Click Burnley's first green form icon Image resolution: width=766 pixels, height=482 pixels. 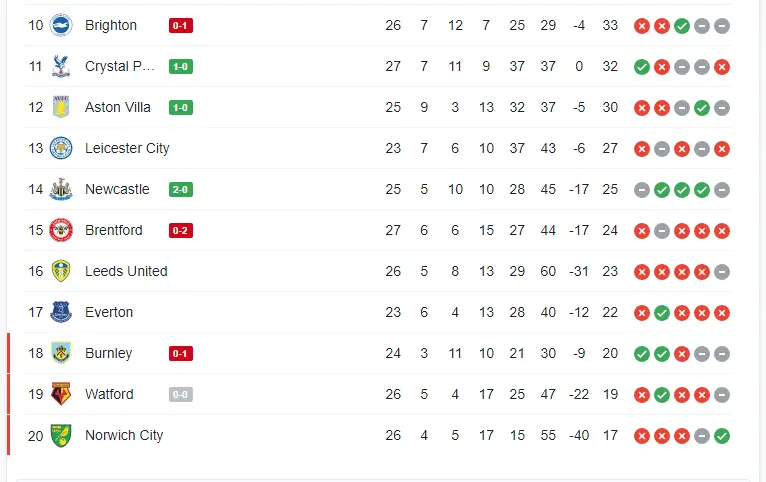coord(642,353)
